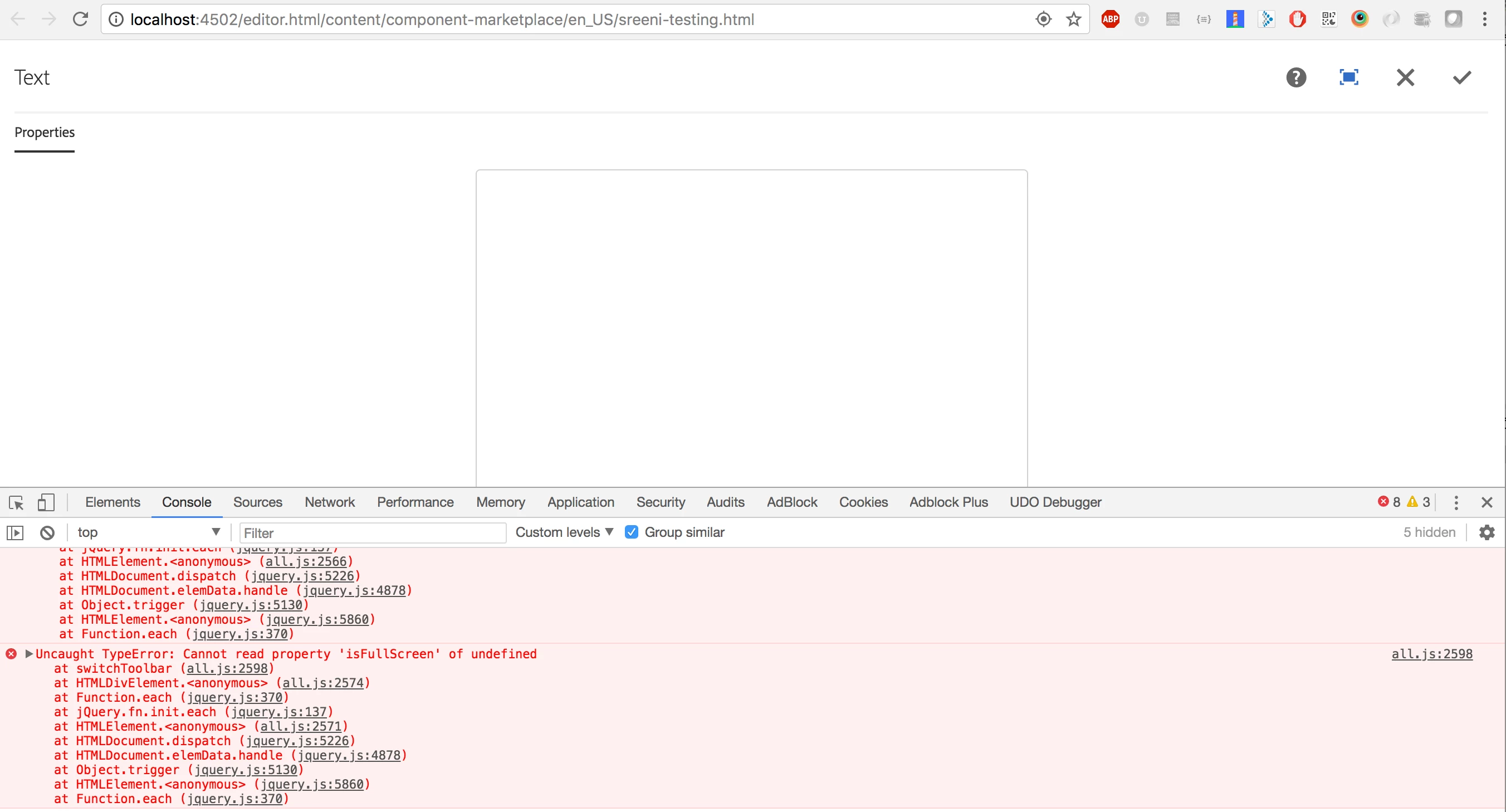Clear the console output
1506x812 pixels.
[47, 532]
